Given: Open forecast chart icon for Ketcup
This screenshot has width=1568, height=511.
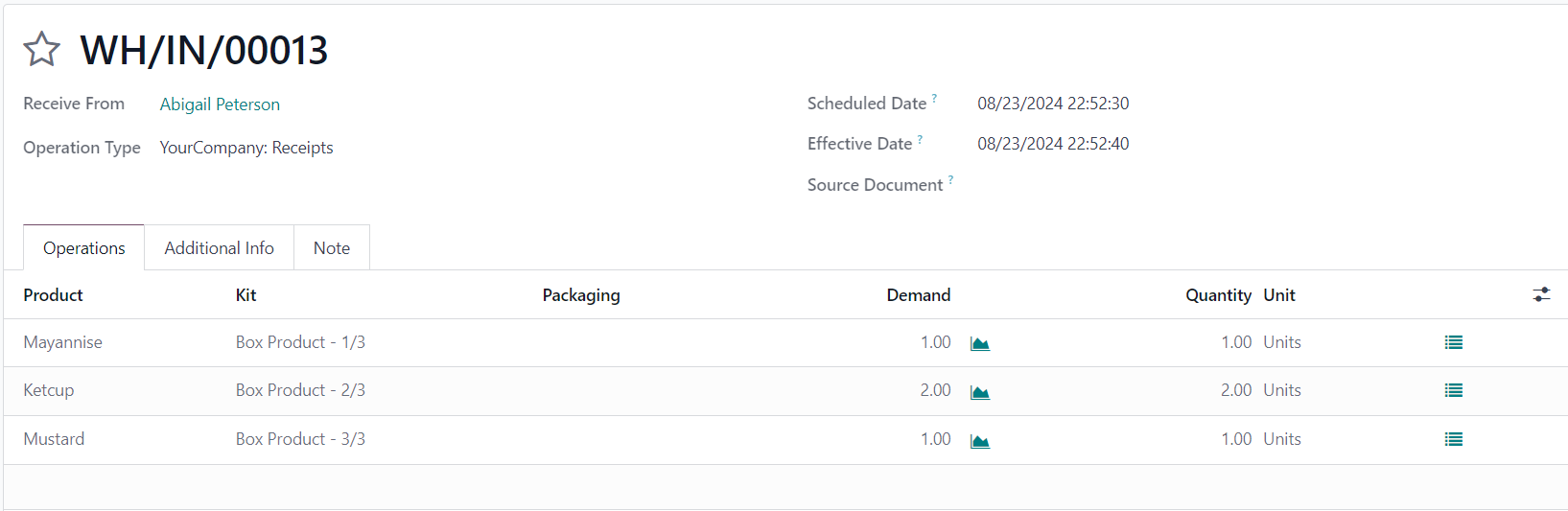Looking at the screenshot, I should [979, 392].
